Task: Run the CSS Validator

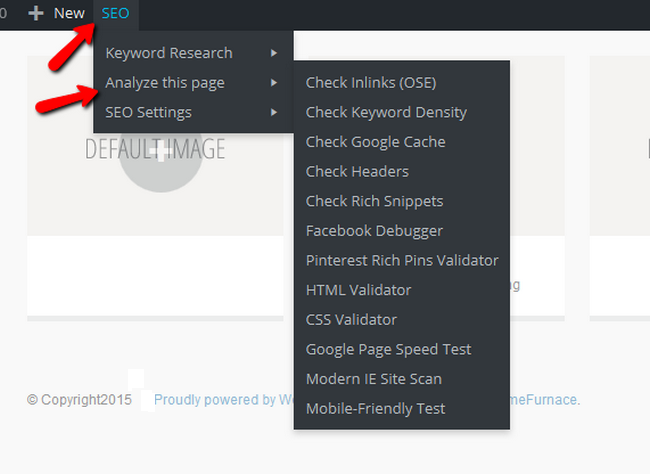Action: (351, 320)
